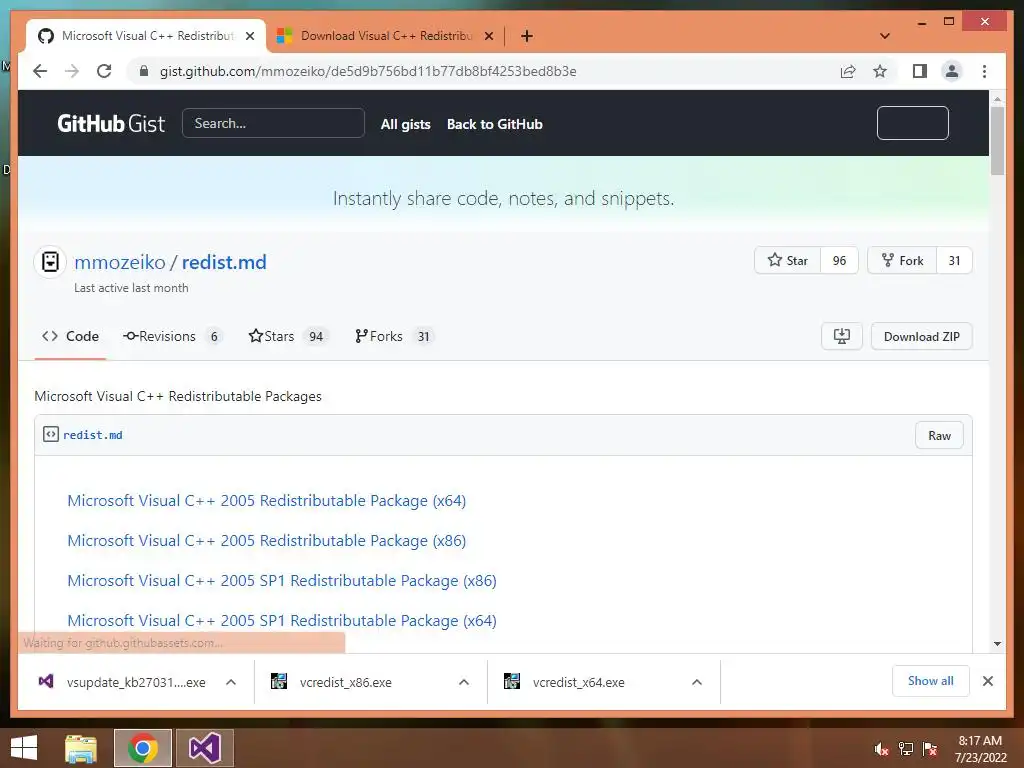The width and height of the screenshot is (1024, 768).
Task: Click the page scrollbar up arrow
Action: pos(997,99)
